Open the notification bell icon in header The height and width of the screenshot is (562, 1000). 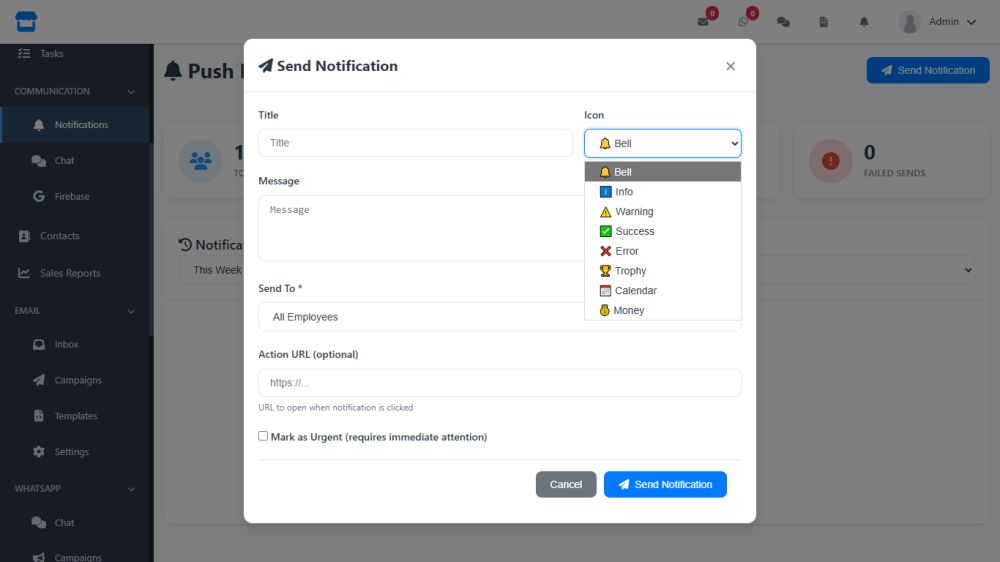[864, 22]
